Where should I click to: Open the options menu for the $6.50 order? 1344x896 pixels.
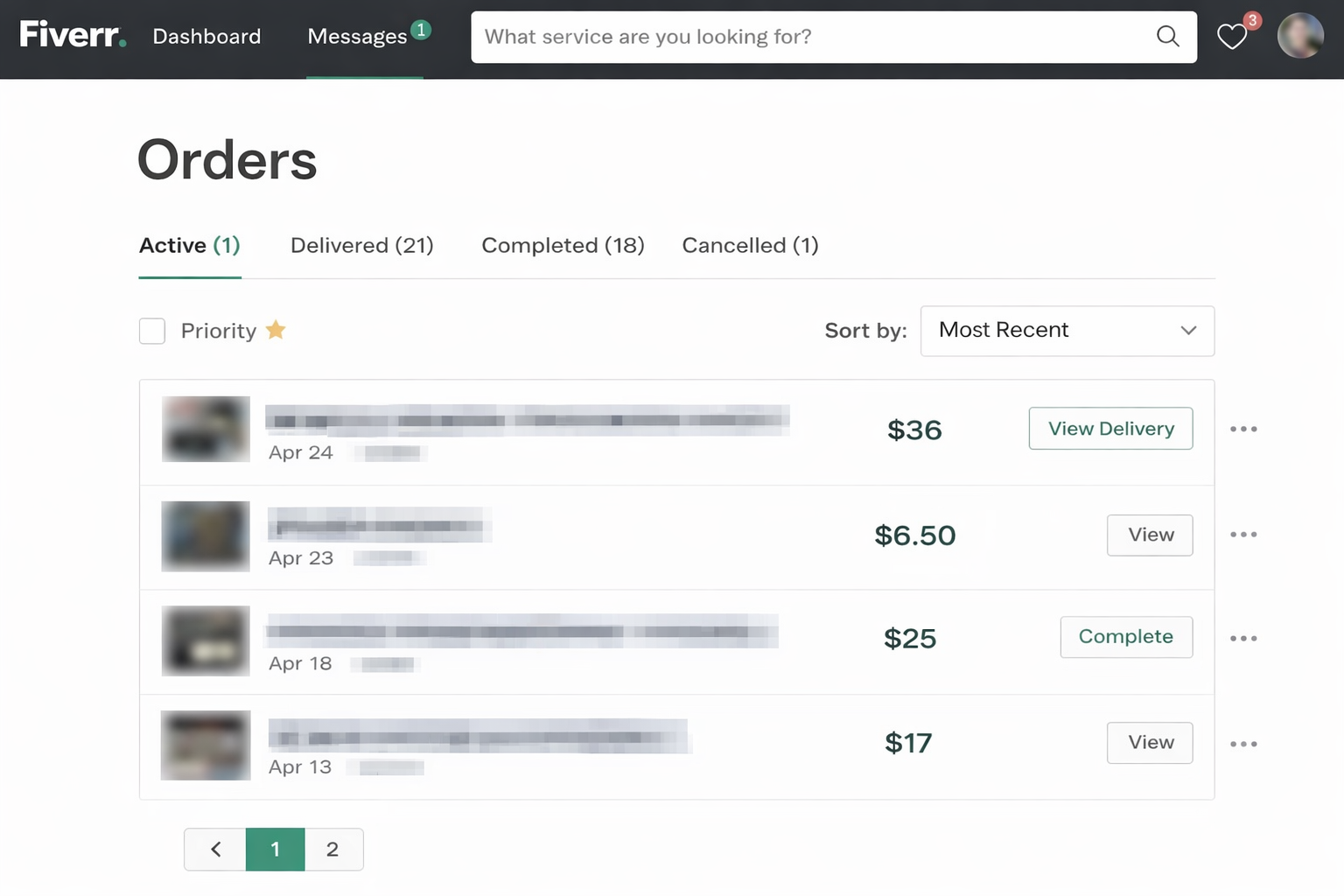(x=1243, y=535)
